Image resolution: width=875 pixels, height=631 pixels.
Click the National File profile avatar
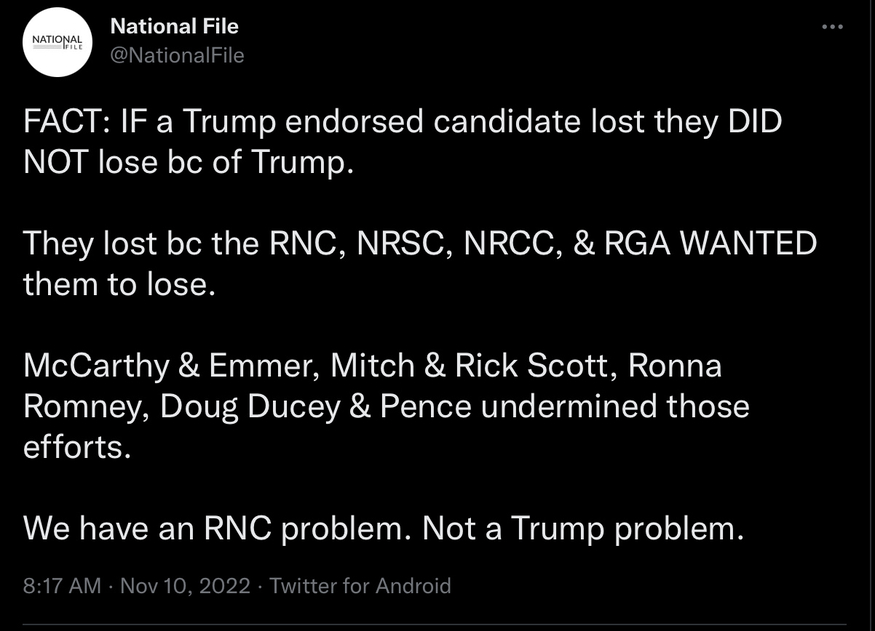point(57,42)
